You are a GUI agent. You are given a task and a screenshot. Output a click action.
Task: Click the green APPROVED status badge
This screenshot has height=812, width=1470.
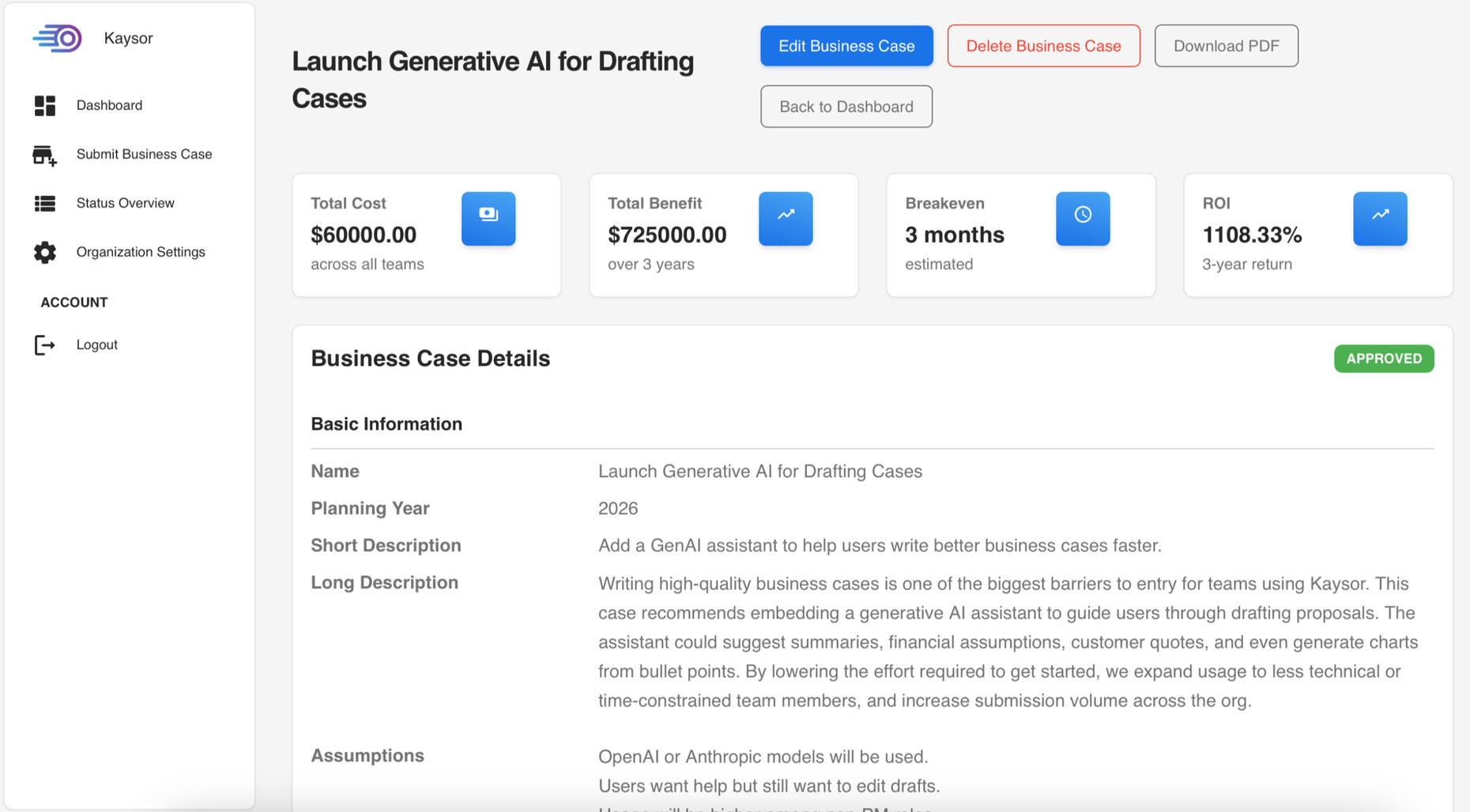point(1384,359)
